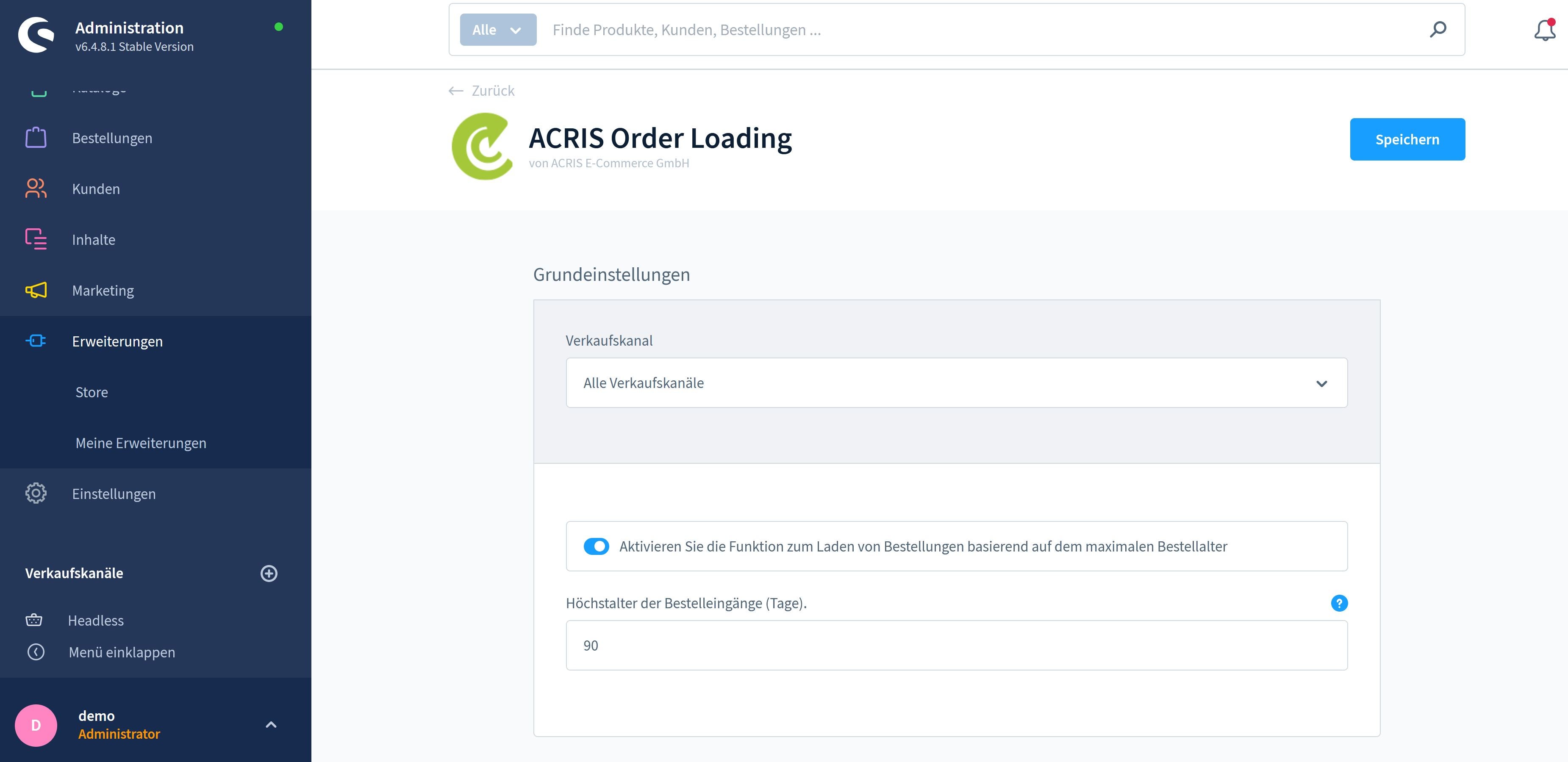Open the Bestellungen shopping bag icon

tap(36, 138)
